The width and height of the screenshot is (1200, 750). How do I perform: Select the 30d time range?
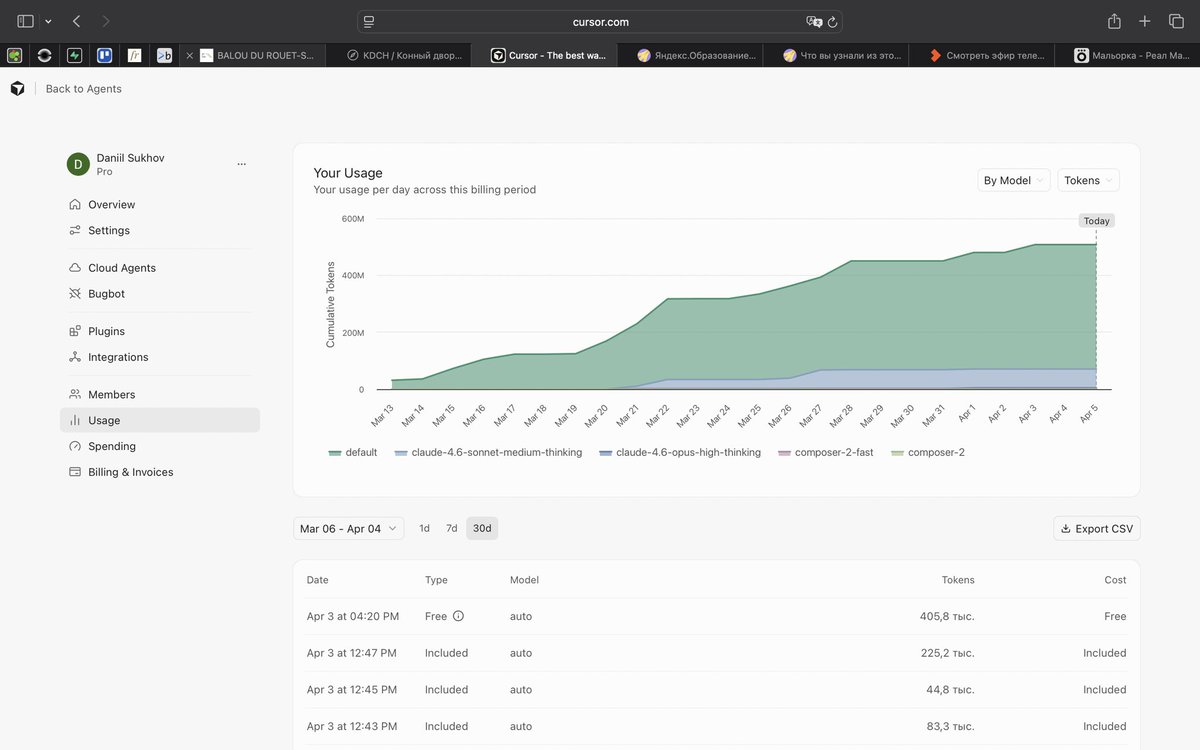(x=482, y=528)
